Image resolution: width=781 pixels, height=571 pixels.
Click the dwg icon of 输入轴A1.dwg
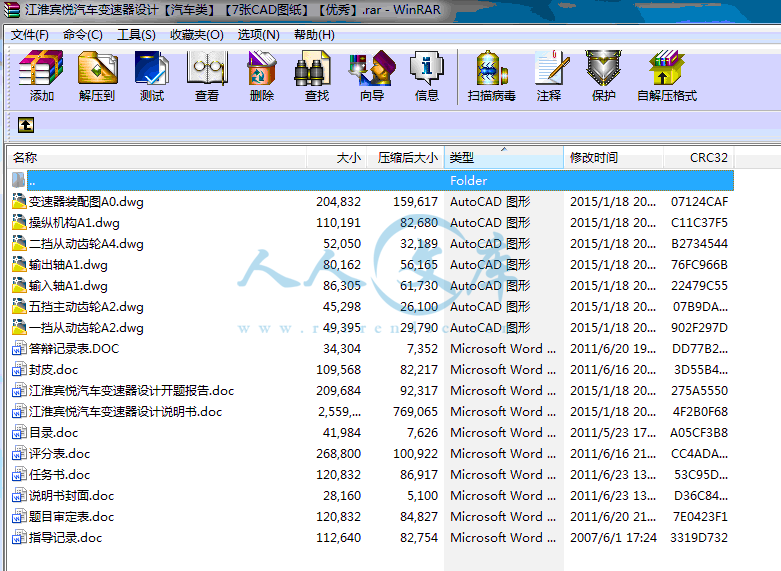[19, 286]
